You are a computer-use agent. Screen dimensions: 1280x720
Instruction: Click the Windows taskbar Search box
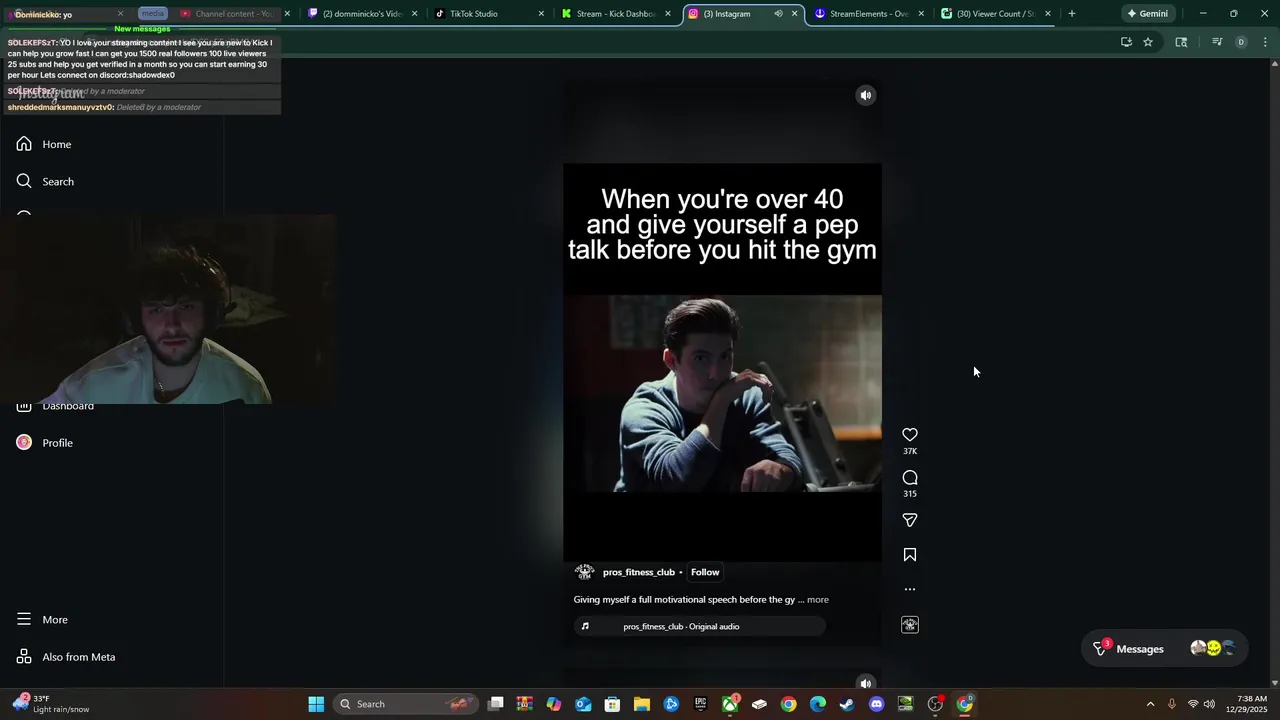coord(408,704)
